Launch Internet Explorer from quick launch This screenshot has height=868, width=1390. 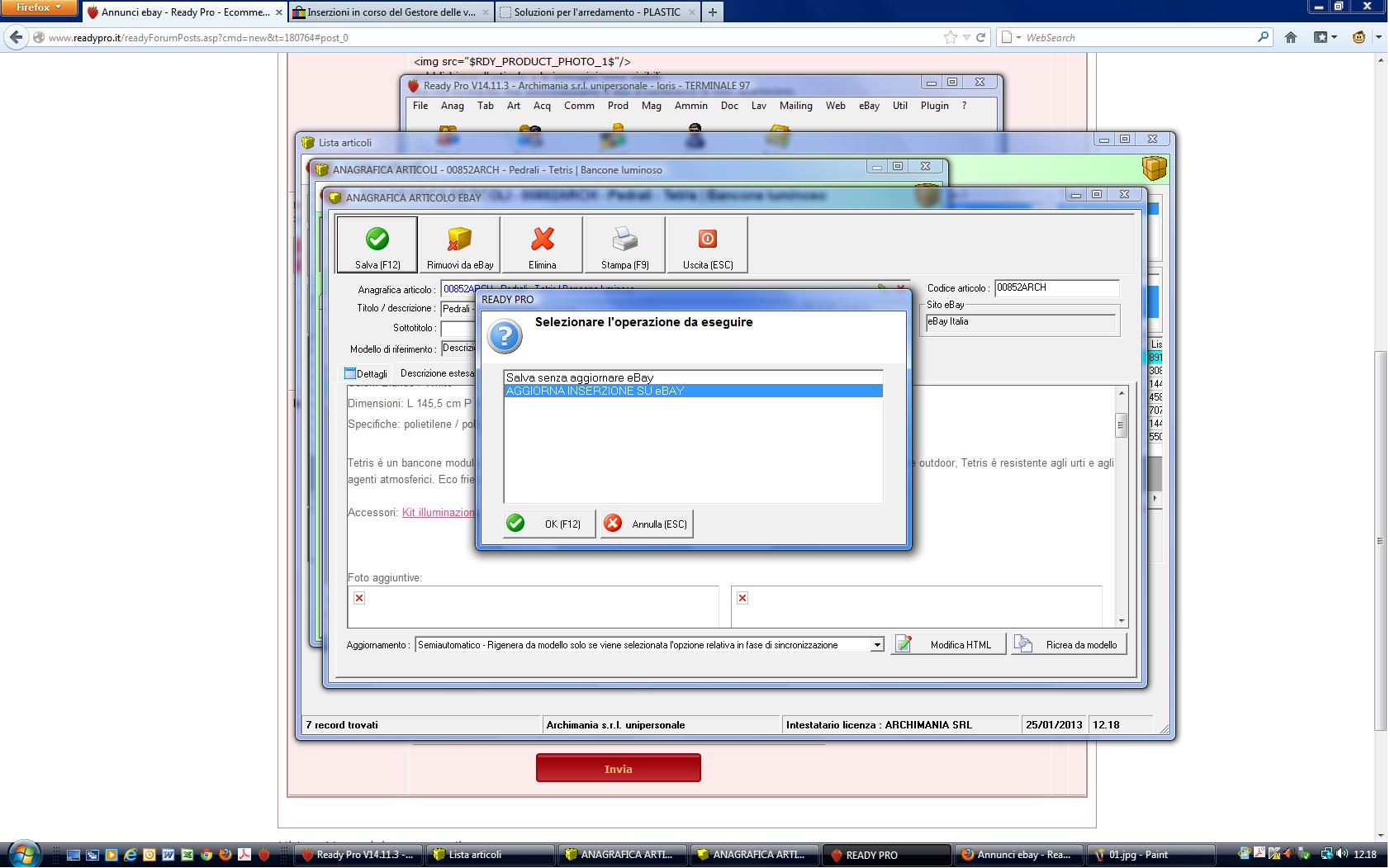click(130, 855)
